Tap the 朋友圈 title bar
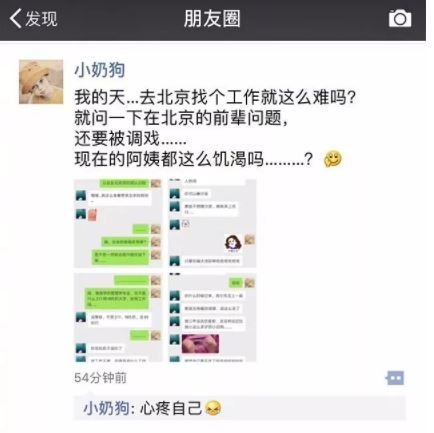Screen dimensions: 434x433 212,18
